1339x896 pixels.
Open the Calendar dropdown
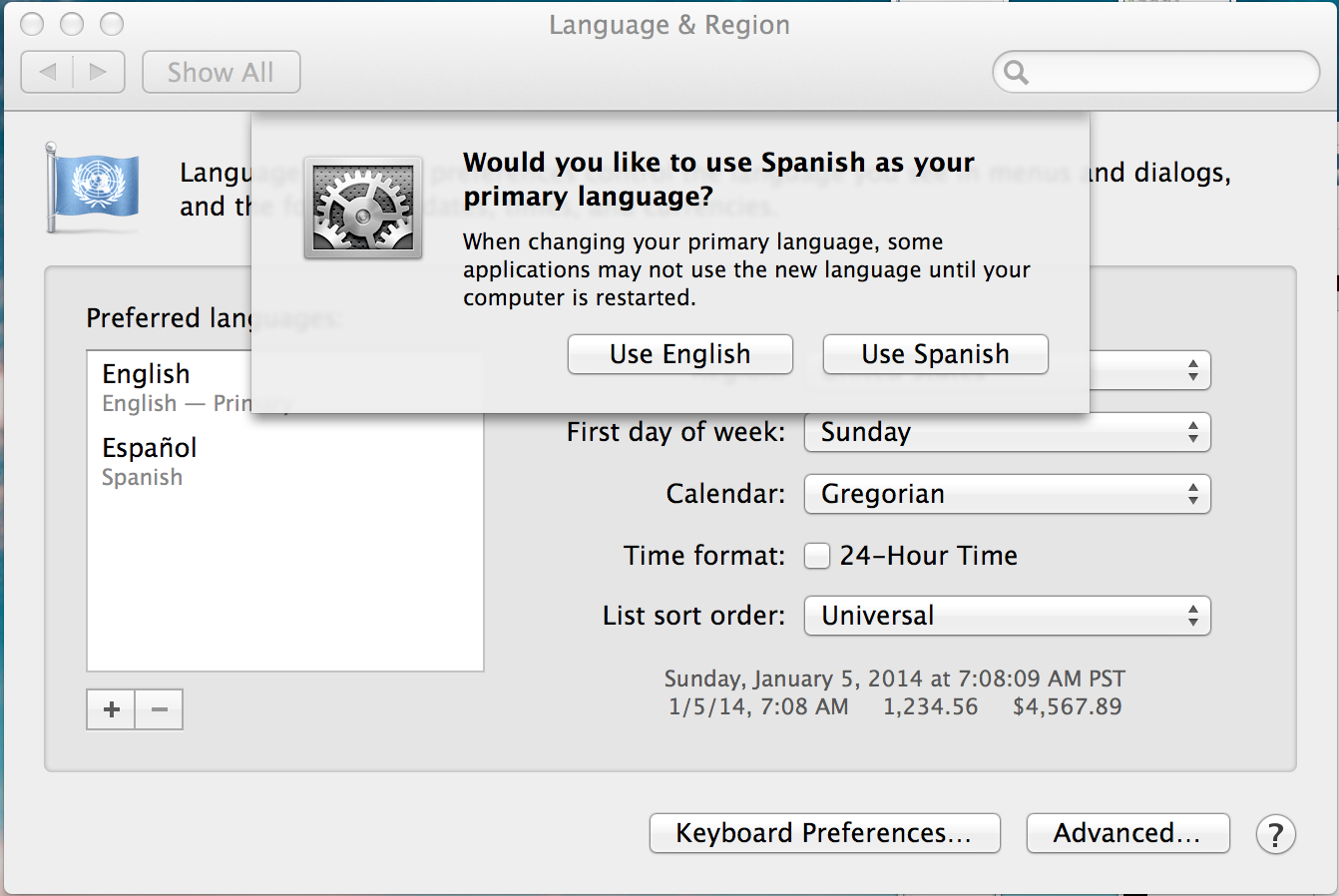click(x=1007, y=494)
